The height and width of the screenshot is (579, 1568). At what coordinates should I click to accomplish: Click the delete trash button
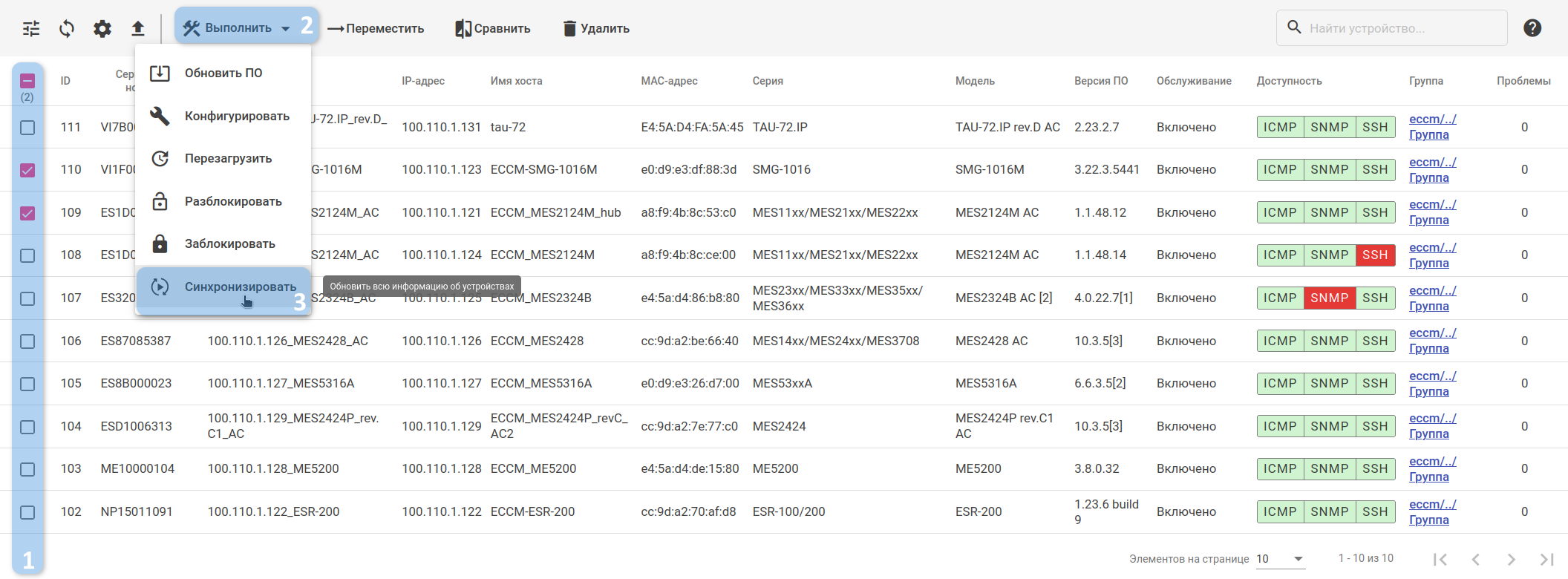click(x=596, y=28)
